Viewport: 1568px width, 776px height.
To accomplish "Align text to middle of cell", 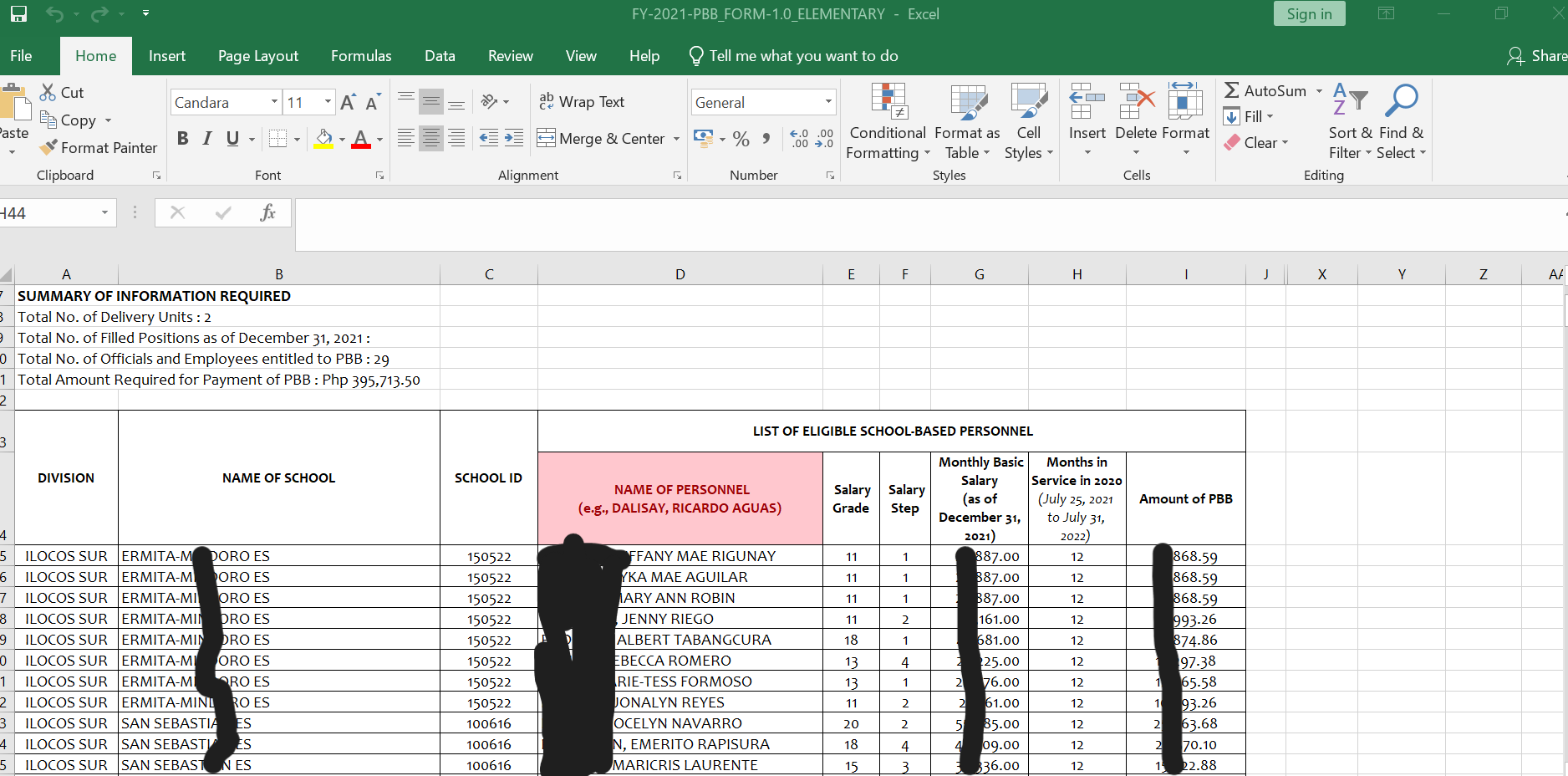I will (431, 102).
